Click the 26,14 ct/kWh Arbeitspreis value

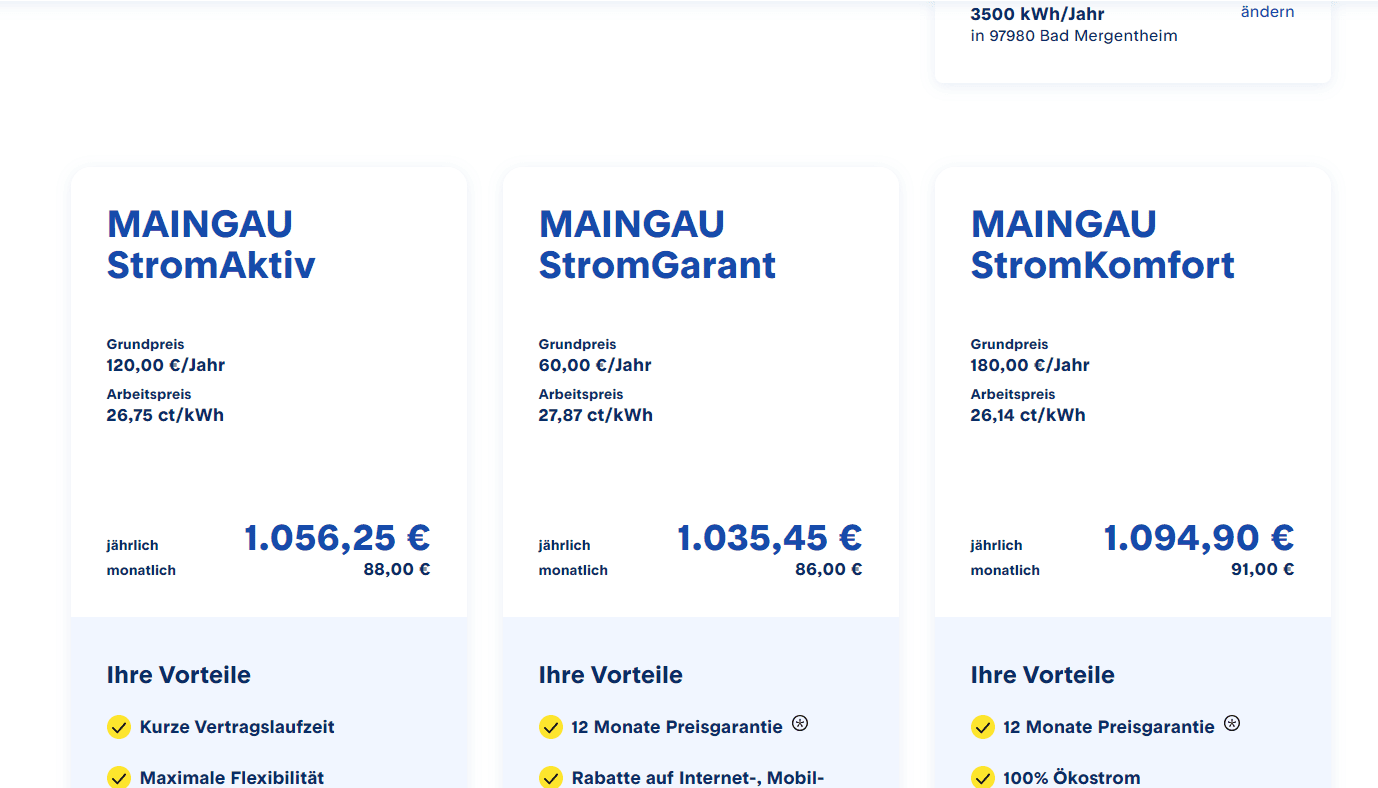(1028, 415)
